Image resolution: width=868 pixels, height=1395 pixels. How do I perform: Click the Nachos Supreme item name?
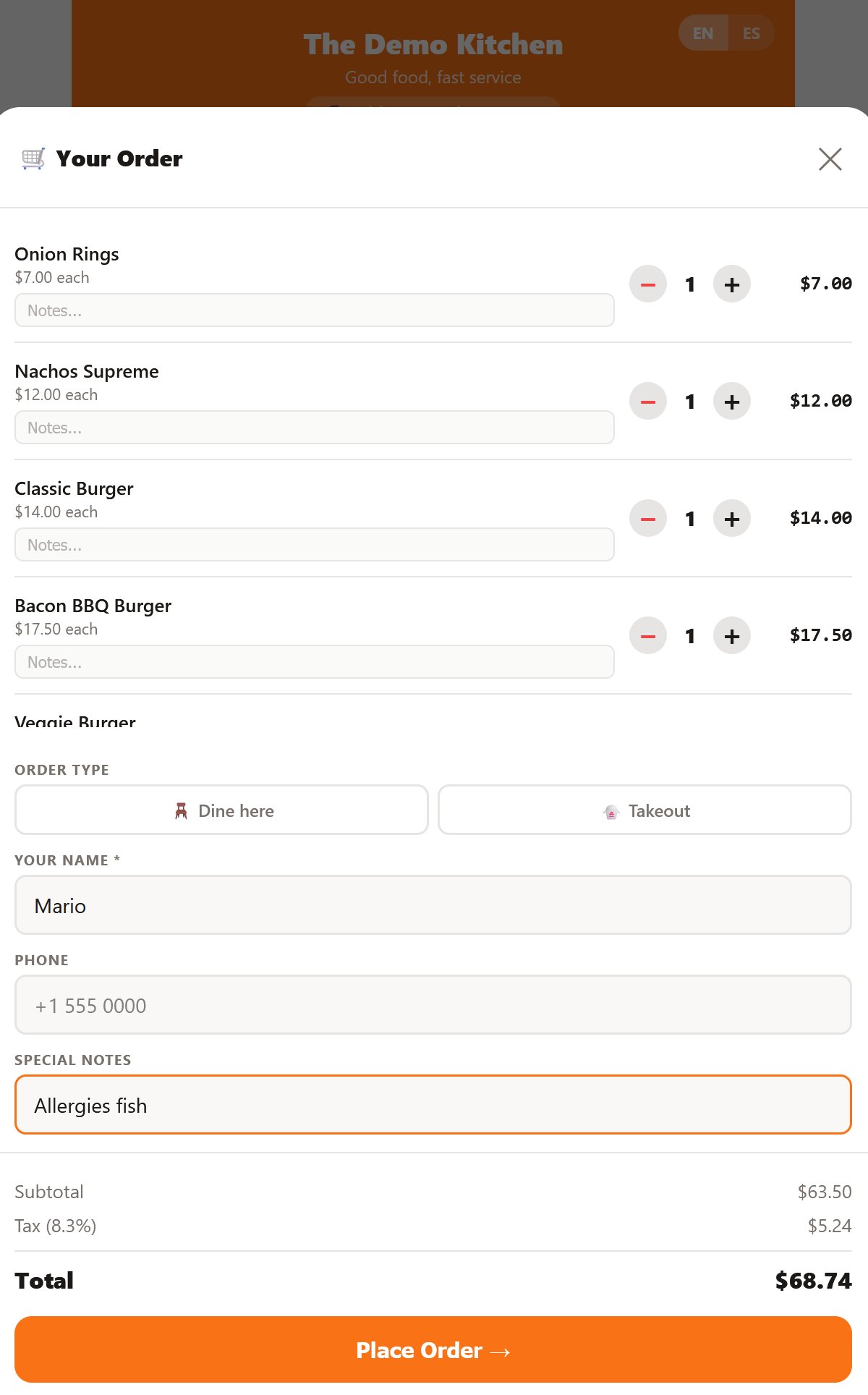87,371
